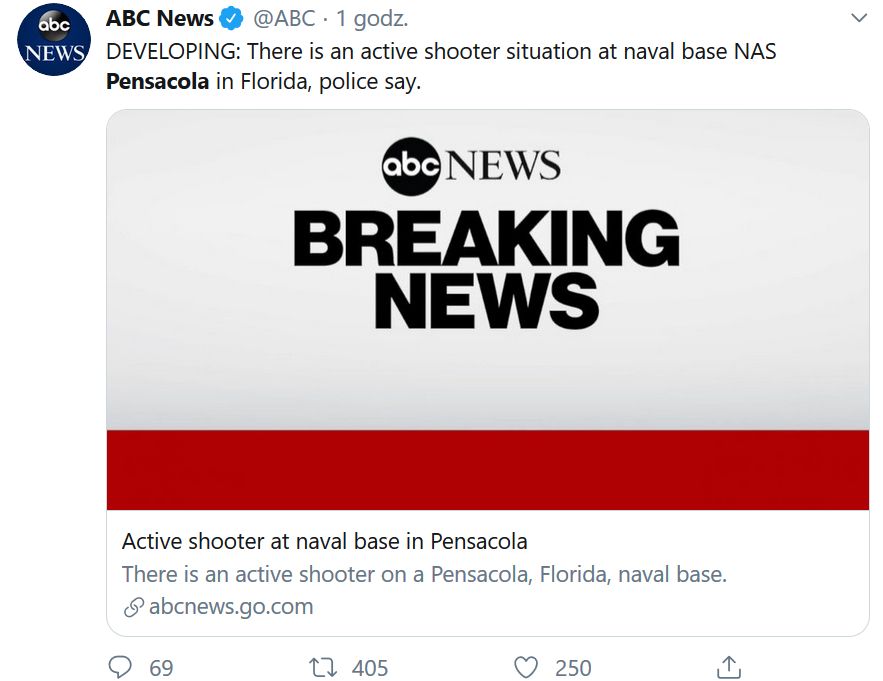View the 69 replies count
The width and height of the screenshot is (883, 681).
(x=161, y=668)
